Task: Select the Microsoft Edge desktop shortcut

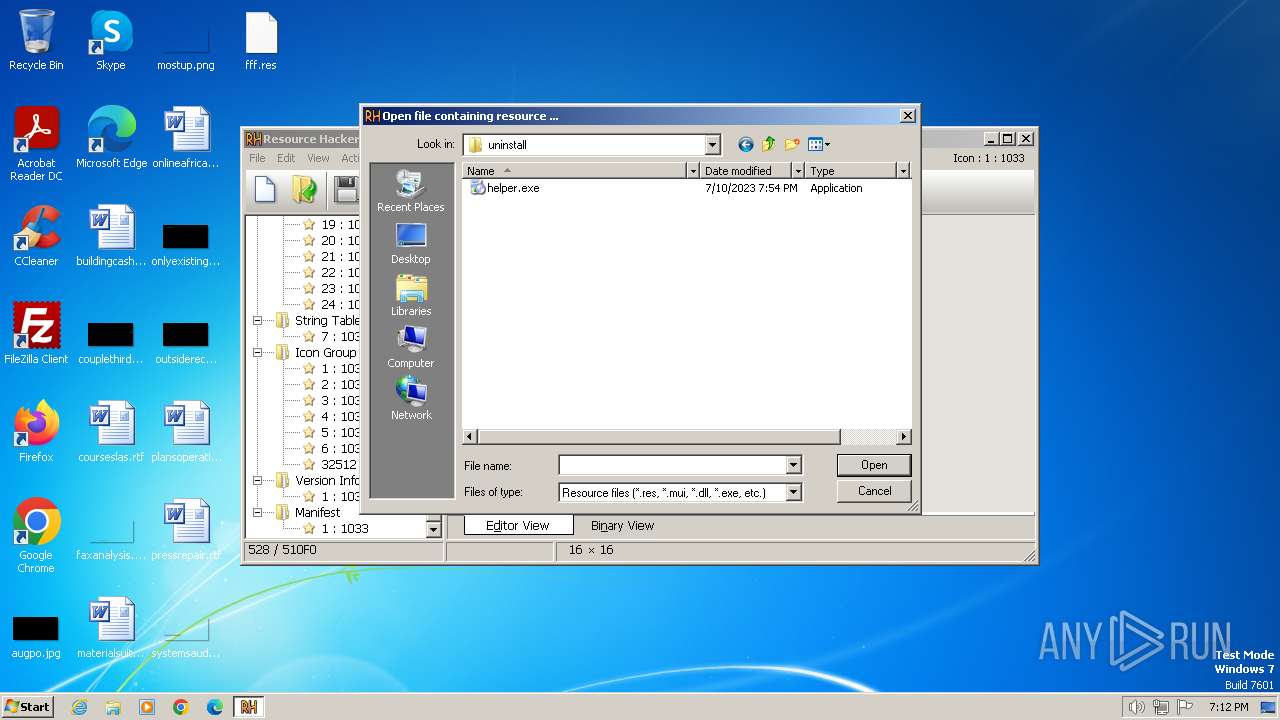Action: [111, 138]
